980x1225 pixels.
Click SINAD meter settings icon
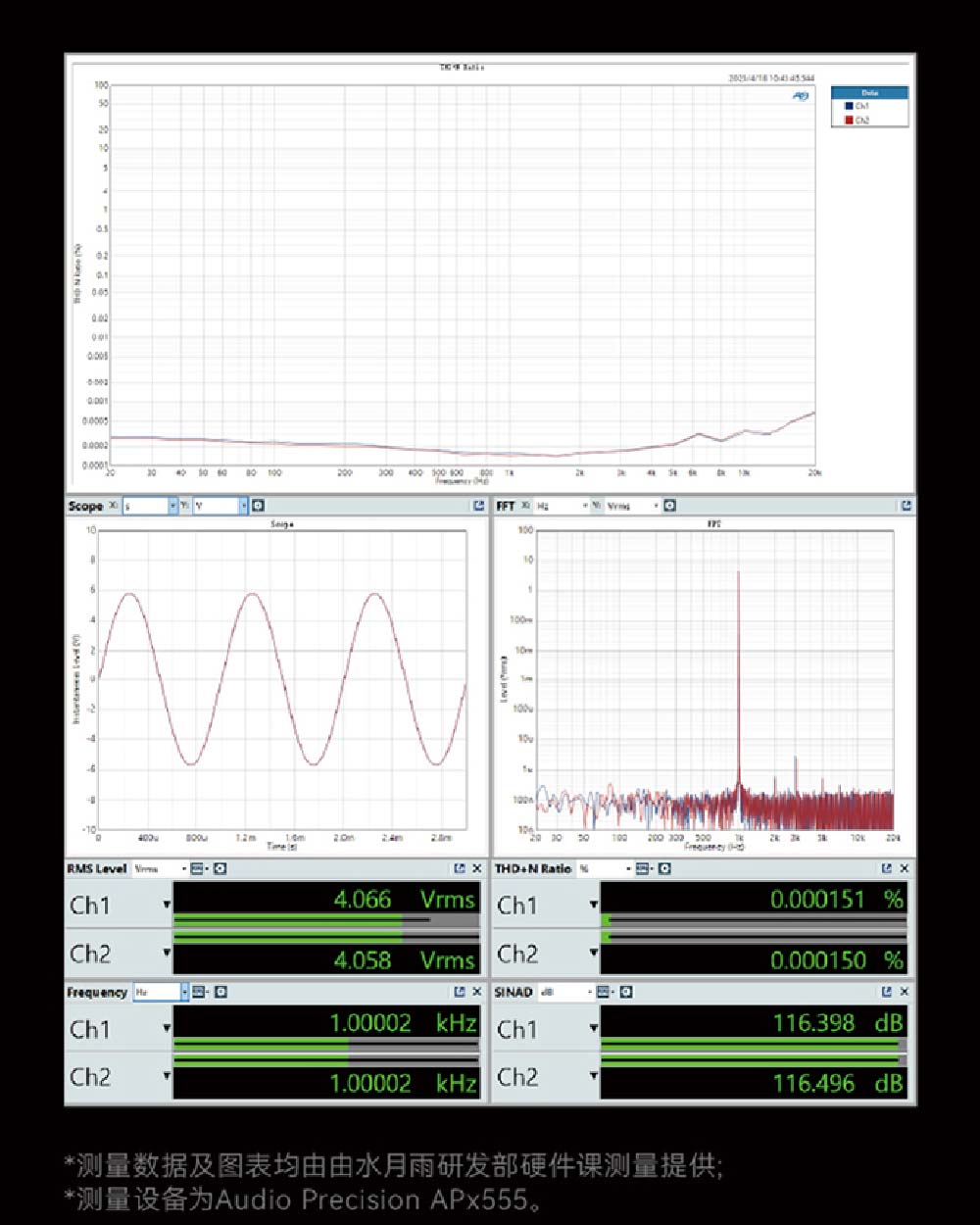point(626,992)
